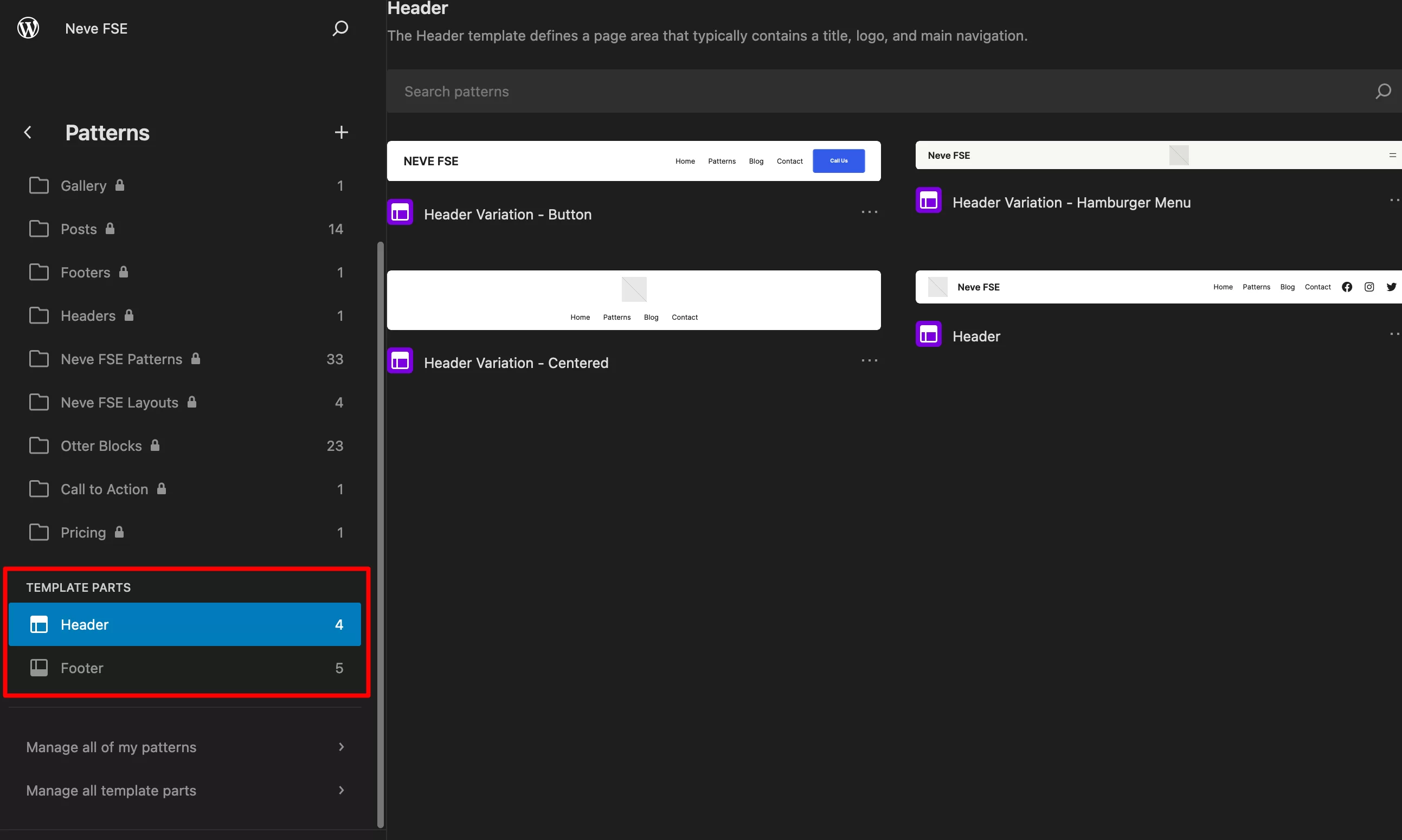
Task: Click the lock icon next to Otter Blocks
Action: (x=155, y=445)
